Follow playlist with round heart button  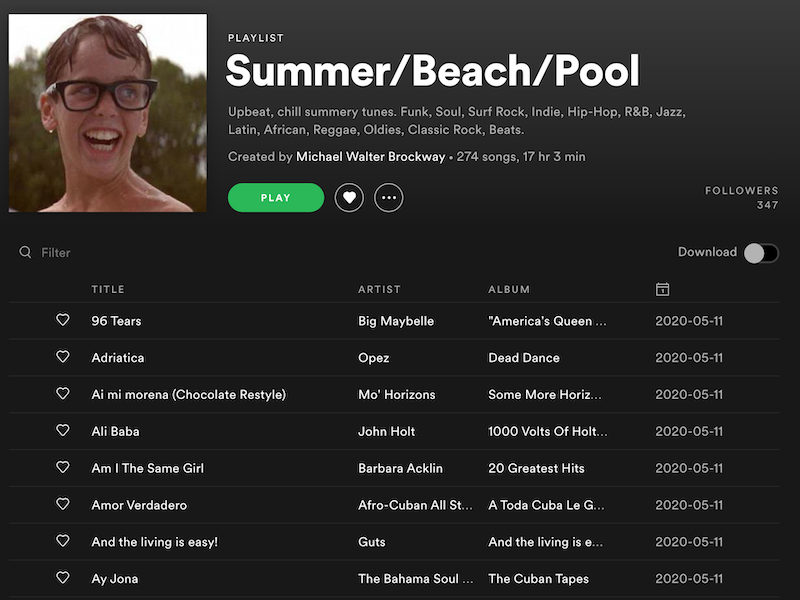348,198
